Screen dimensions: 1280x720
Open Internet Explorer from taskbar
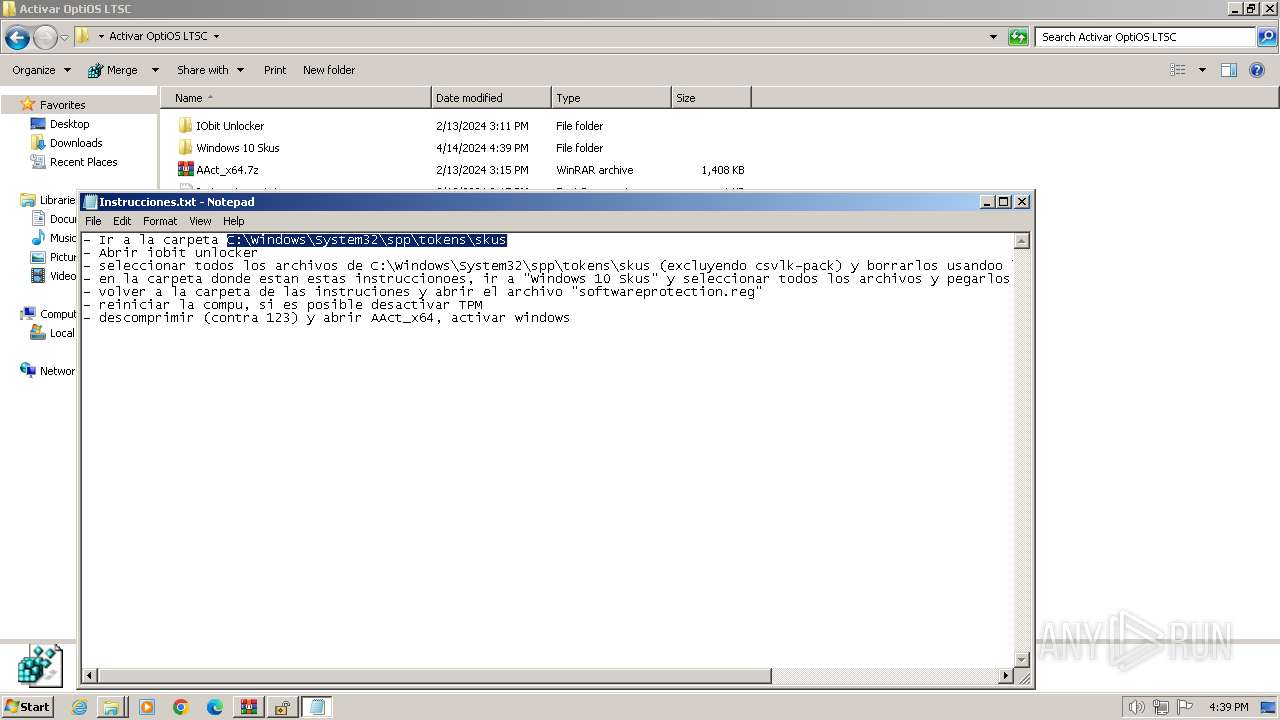click(79, 707)
